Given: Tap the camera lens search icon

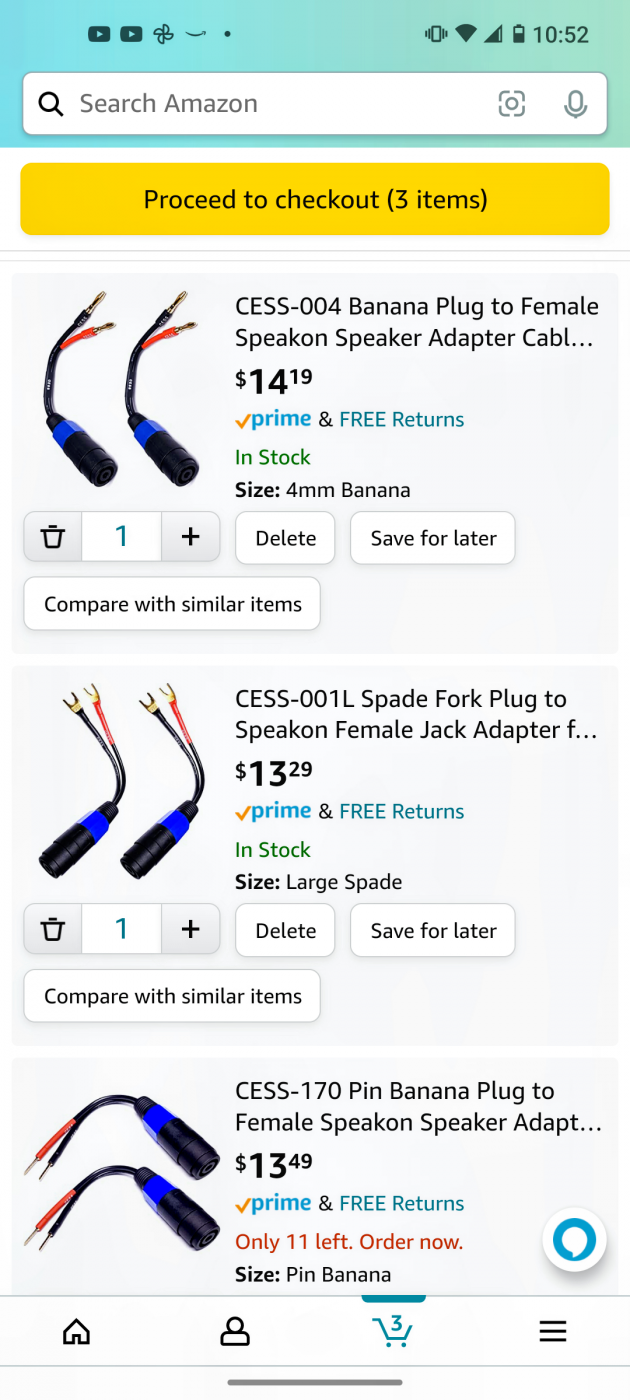Looking at the screenshot, I should click(511, 104).
